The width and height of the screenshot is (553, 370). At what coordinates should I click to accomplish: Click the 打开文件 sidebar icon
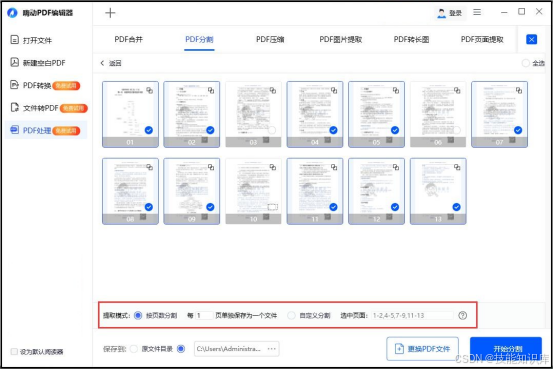click(14, 40)
